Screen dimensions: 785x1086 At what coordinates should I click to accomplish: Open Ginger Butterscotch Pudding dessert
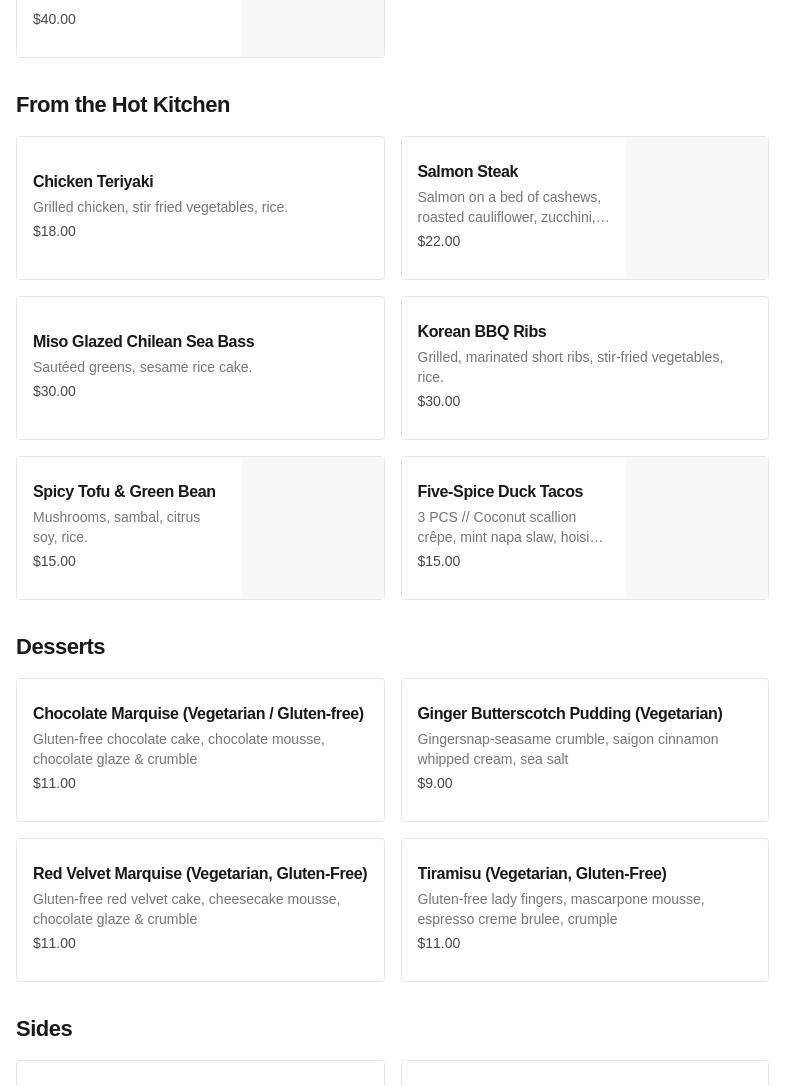tap(584, 749)
